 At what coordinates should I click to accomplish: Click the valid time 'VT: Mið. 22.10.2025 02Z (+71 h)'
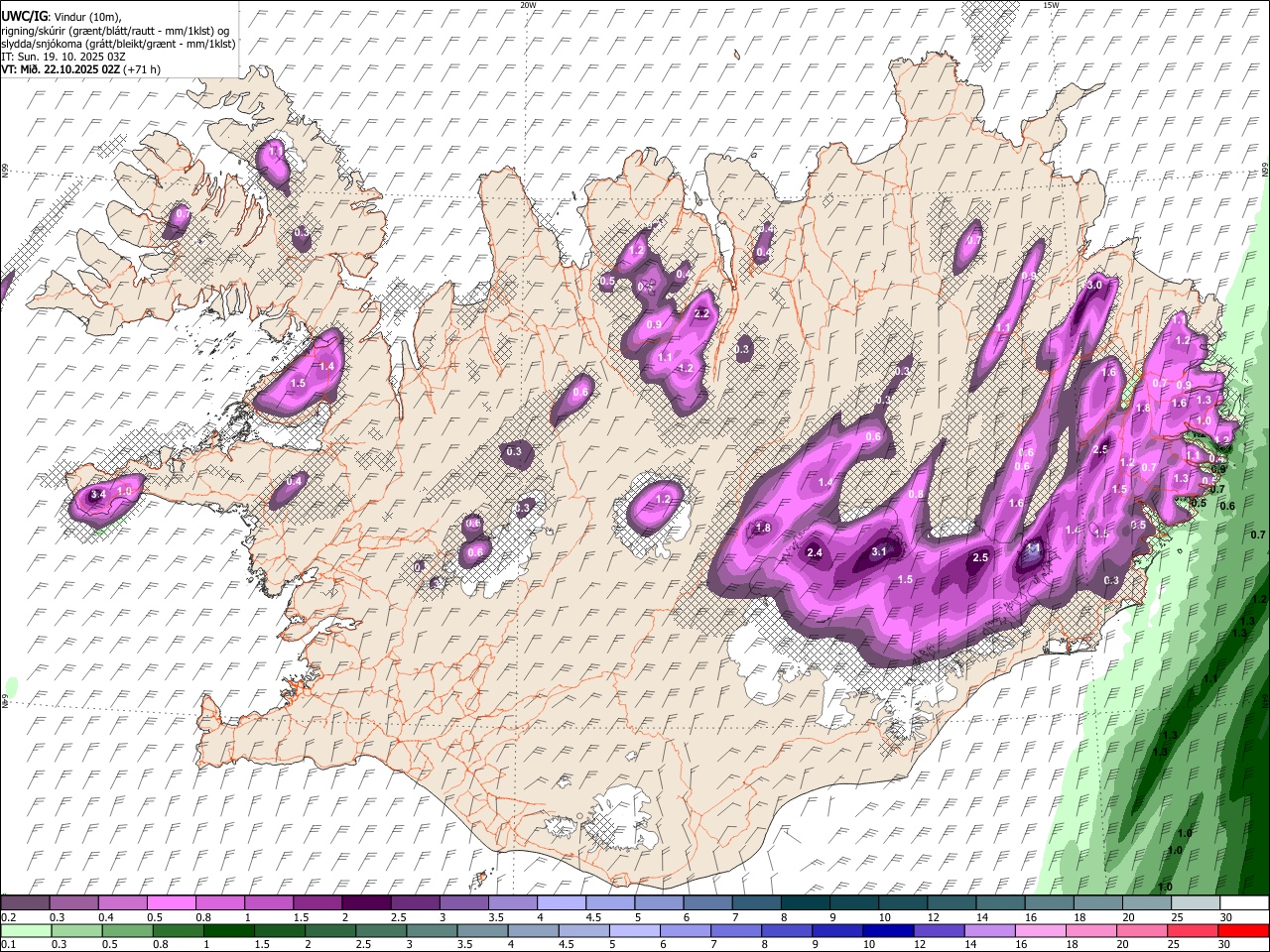[x=80, y=69]
